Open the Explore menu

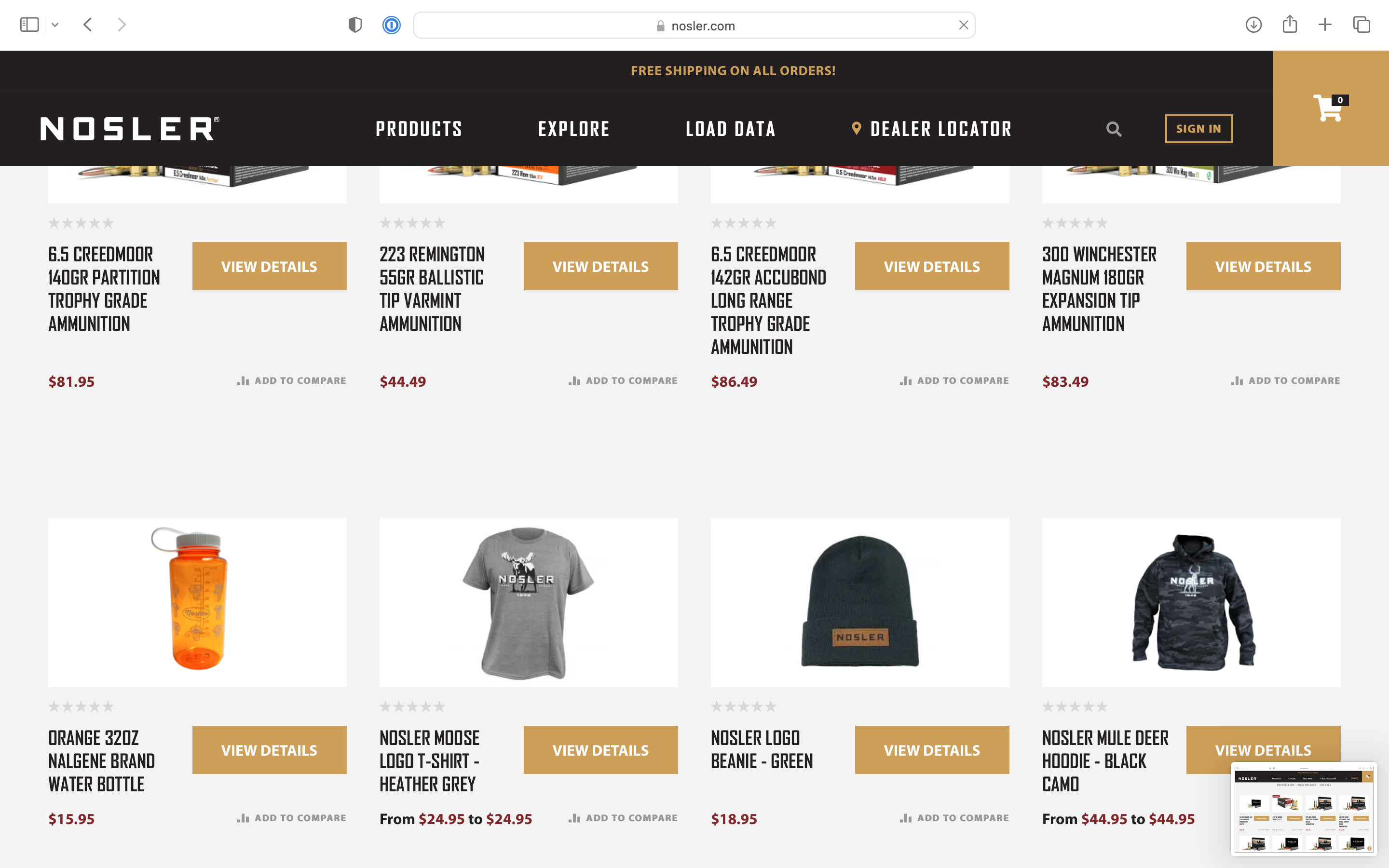573,129
